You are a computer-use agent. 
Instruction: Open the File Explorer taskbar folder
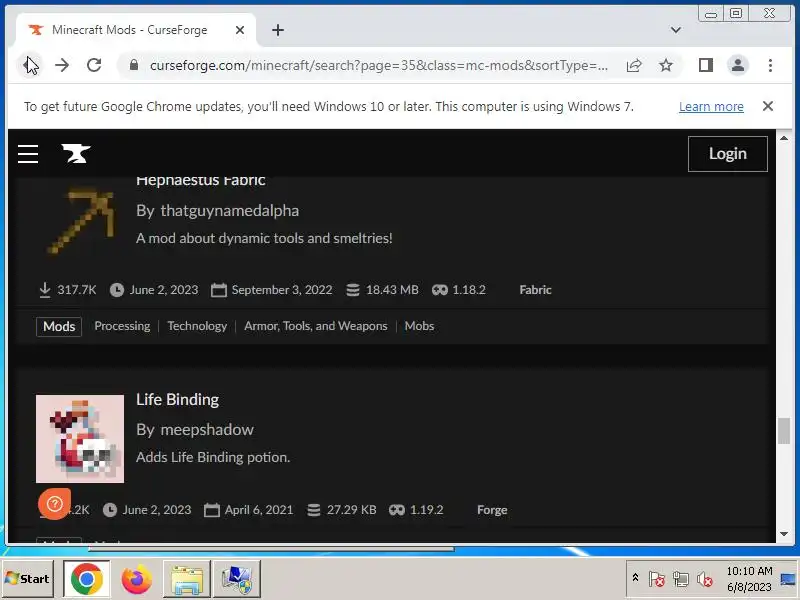click(x=187, y=579)
